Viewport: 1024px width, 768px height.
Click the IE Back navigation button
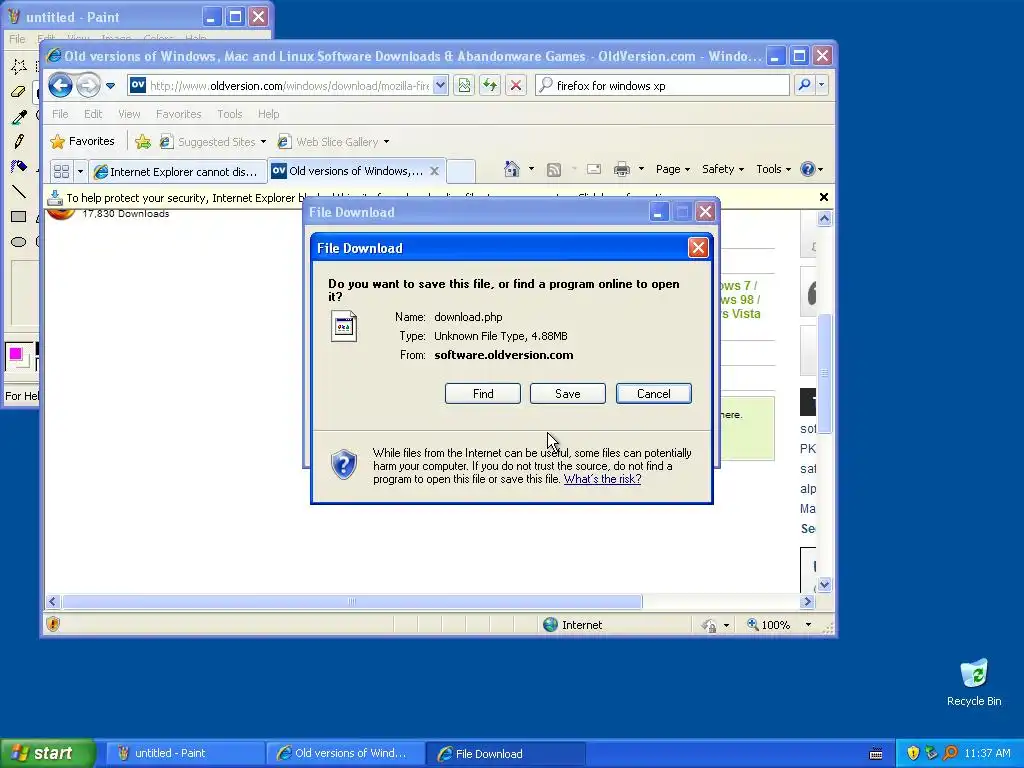pyautogui.click(x=60, y=85)
